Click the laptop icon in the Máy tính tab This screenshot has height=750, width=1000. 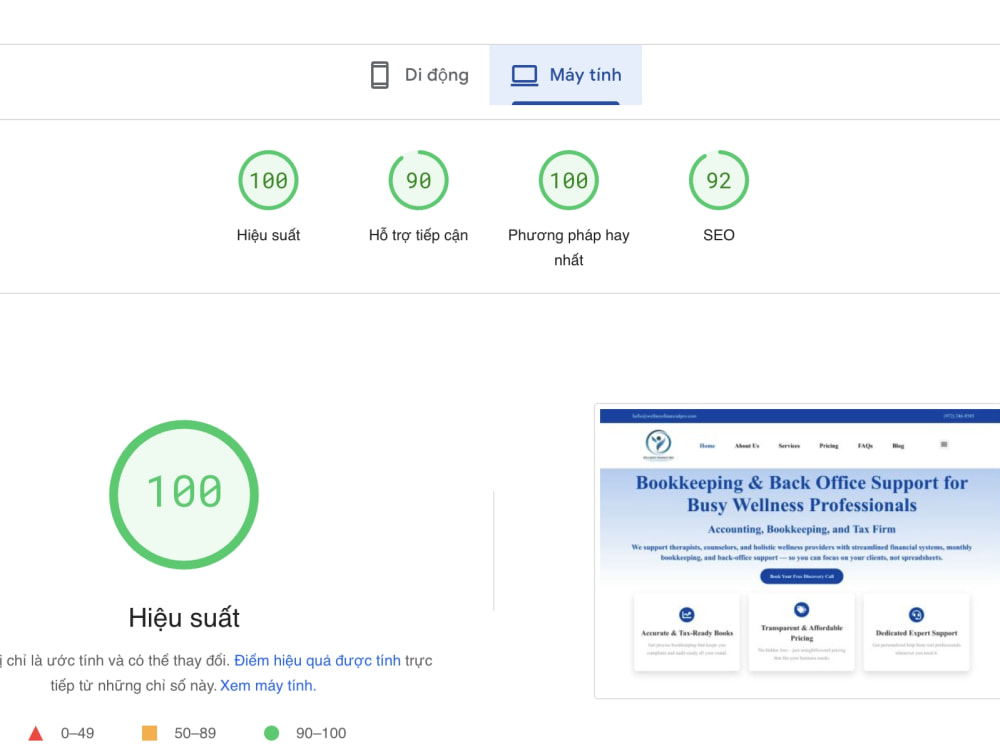[x=524, y=75]
